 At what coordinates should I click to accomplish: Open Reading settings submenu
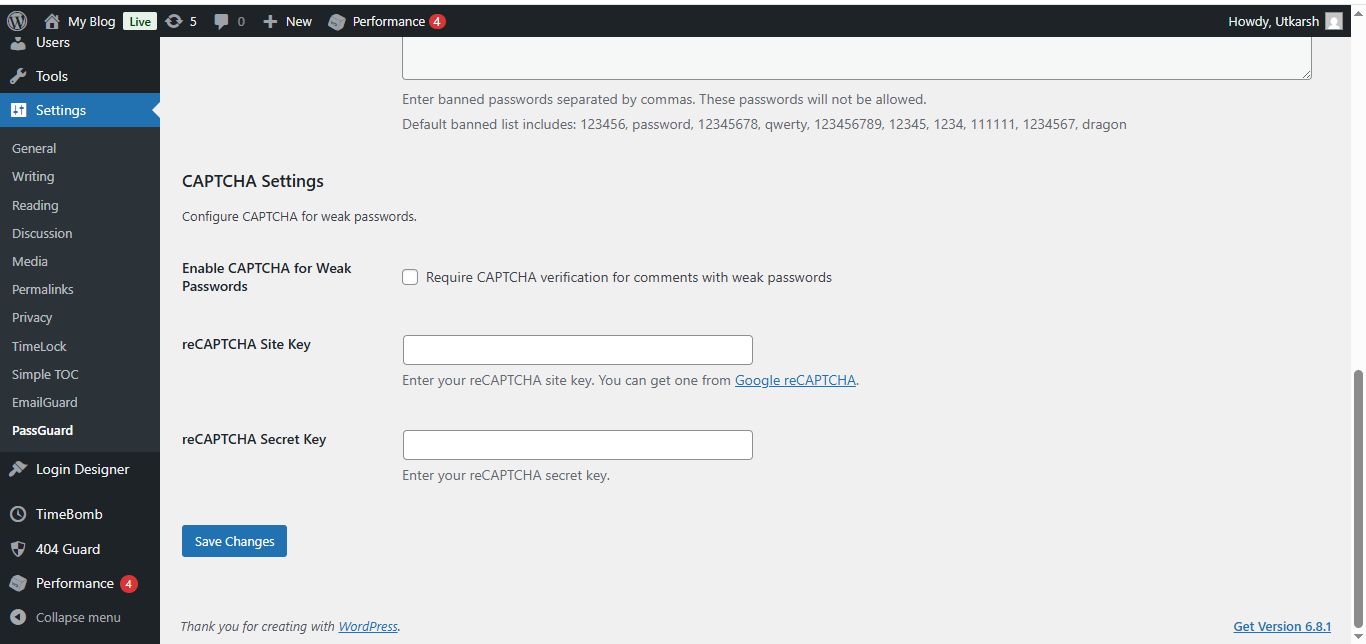coord(35,205)
